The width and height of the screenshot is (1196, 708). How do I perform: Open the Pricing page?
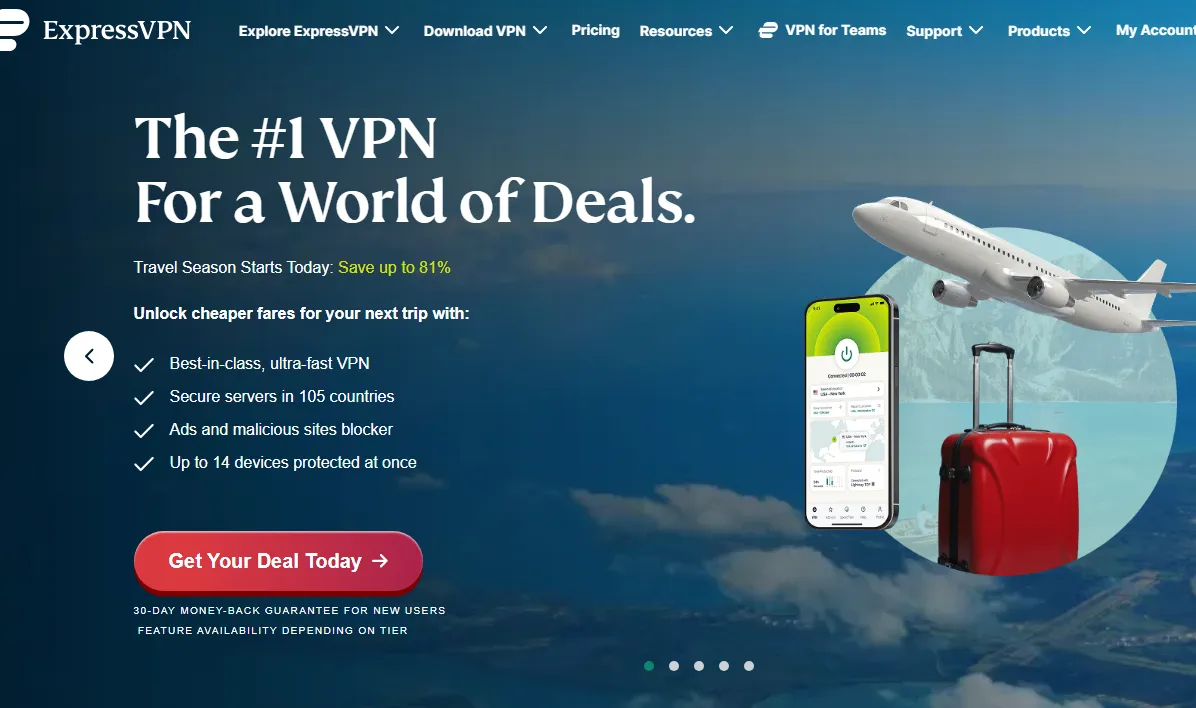point(596,31)
